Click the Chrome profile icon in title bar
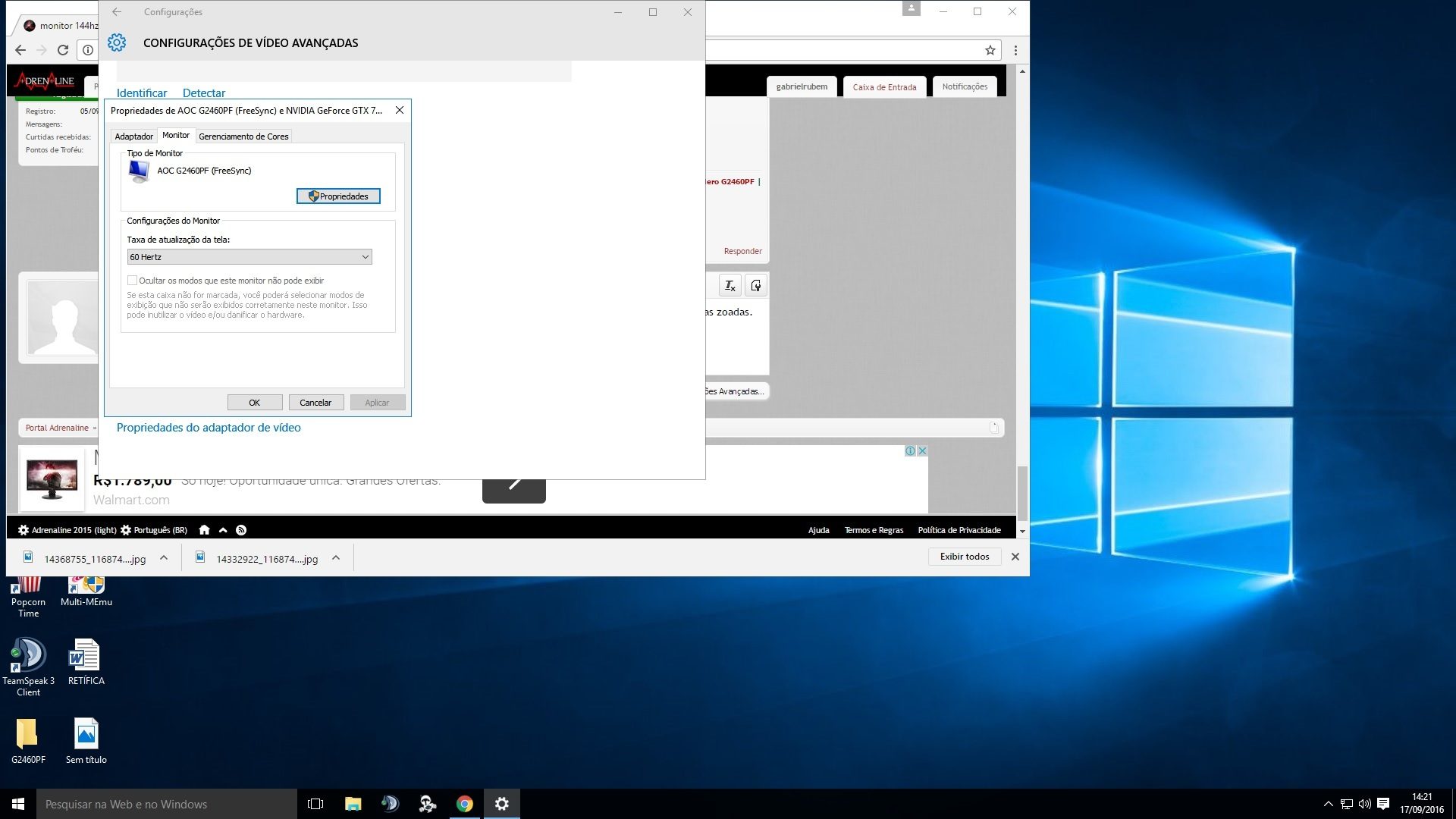 pyautogui.click(x=911, y=8)
